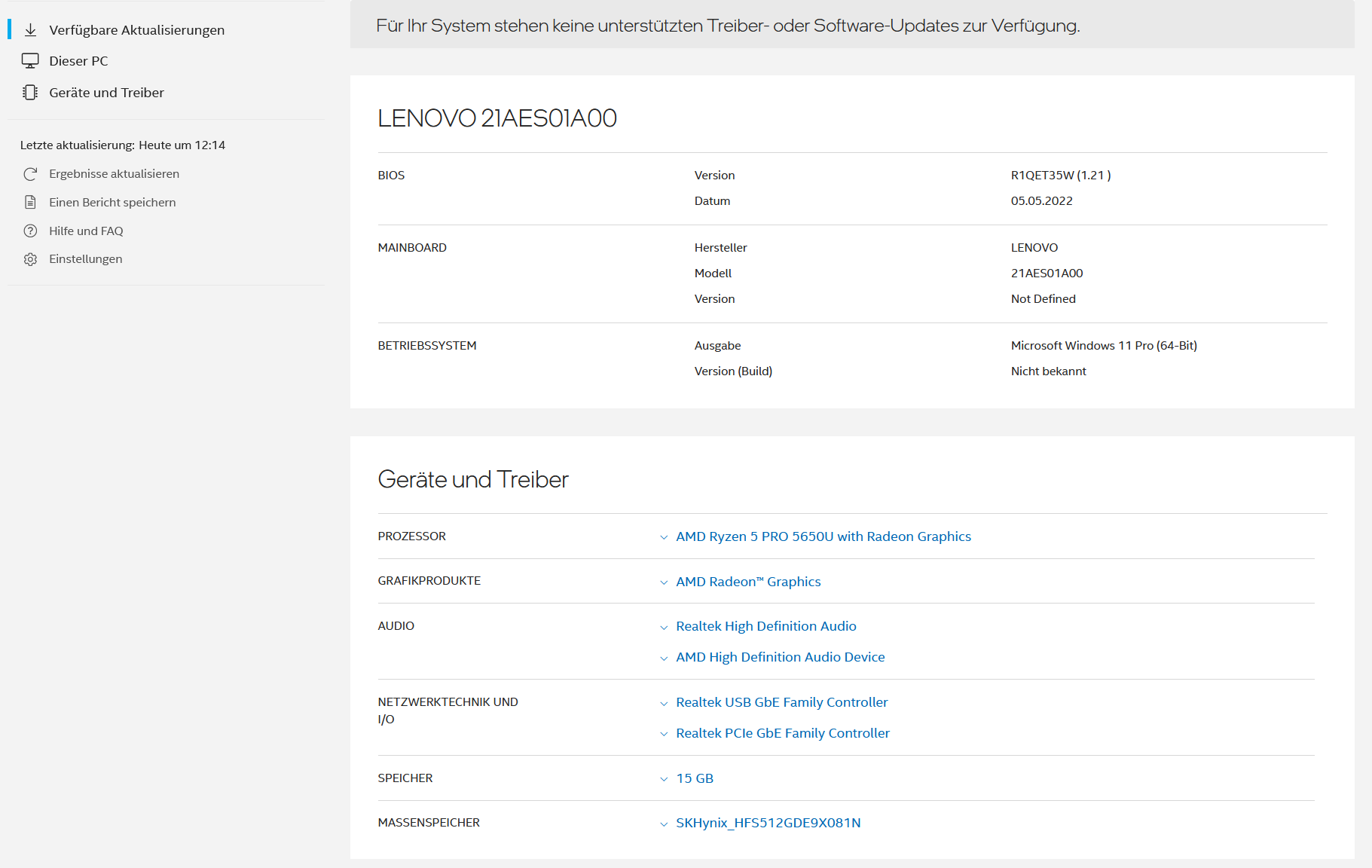Image resolution: width=1372 pixels, height=868 pixels.
Task: Click the refresh icon for Ergebnisse aktualisieren
Action: (30, 174)
